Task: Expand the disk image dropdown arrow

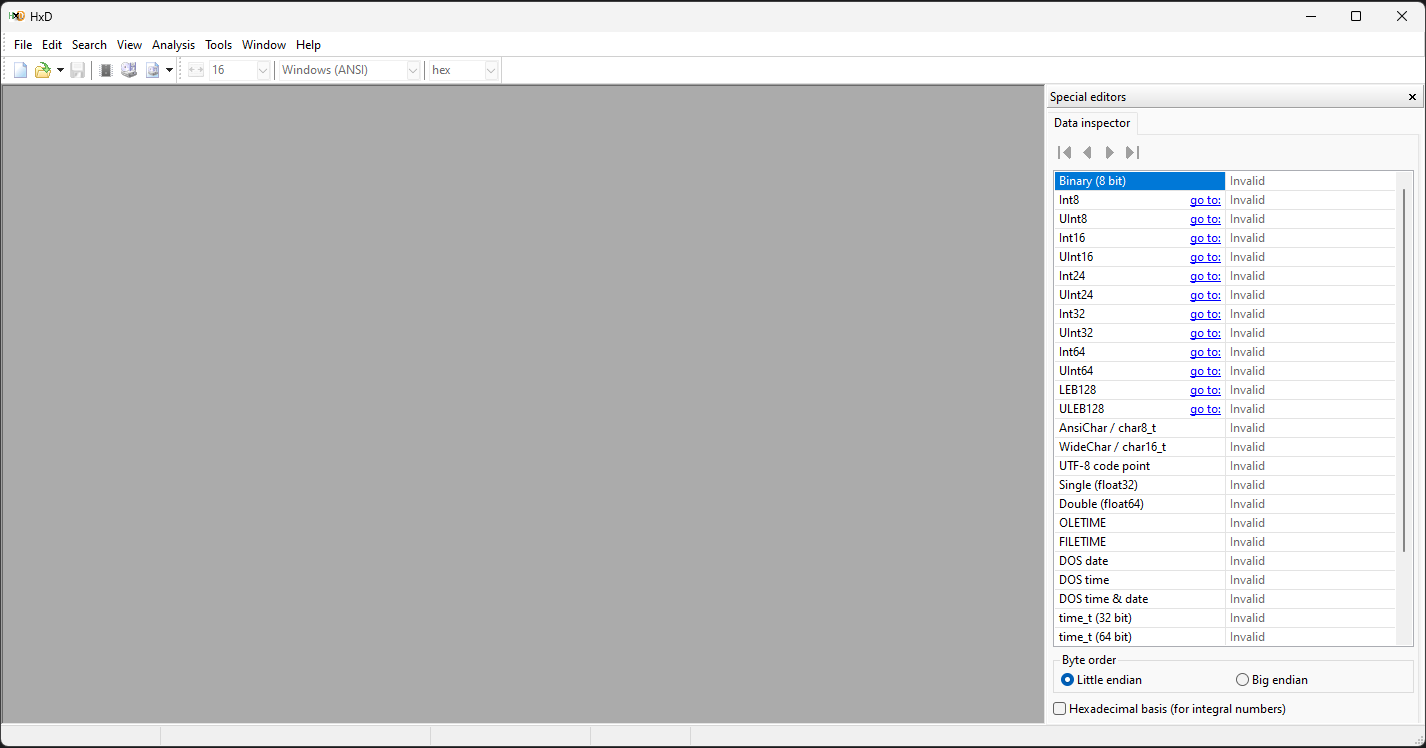Action: point(169,70)
